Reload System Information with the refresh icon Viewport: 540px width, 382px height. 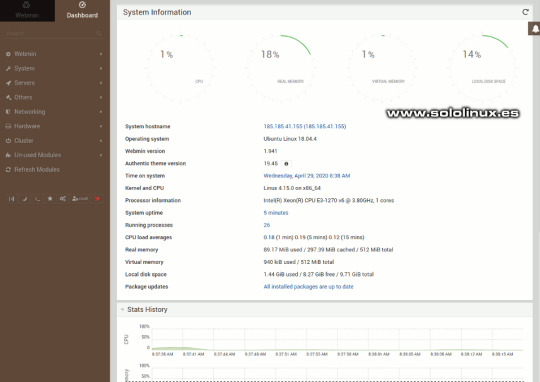(525, 12)
